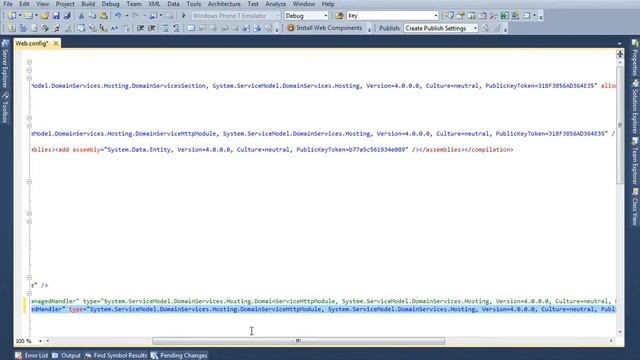Click the Toggle Bookmark icon

tap(191, 28)
